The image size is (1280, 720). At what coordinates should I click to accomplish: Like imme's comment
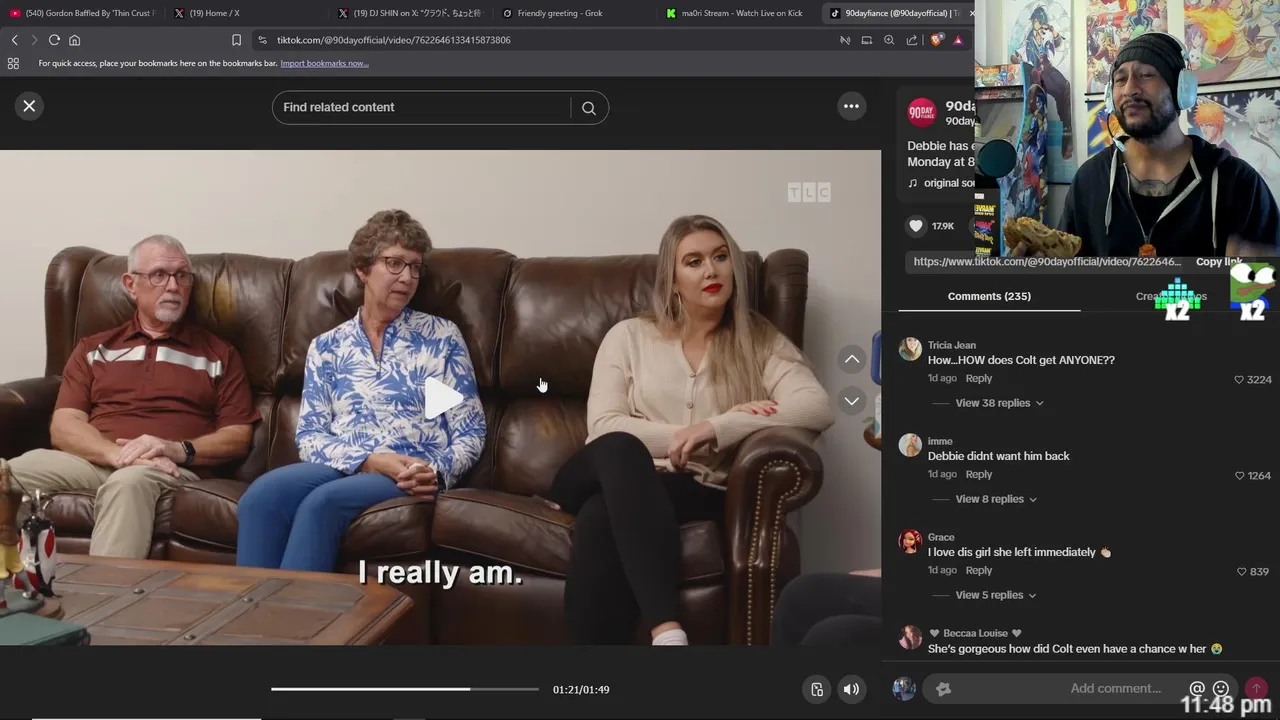[1240, 476]
